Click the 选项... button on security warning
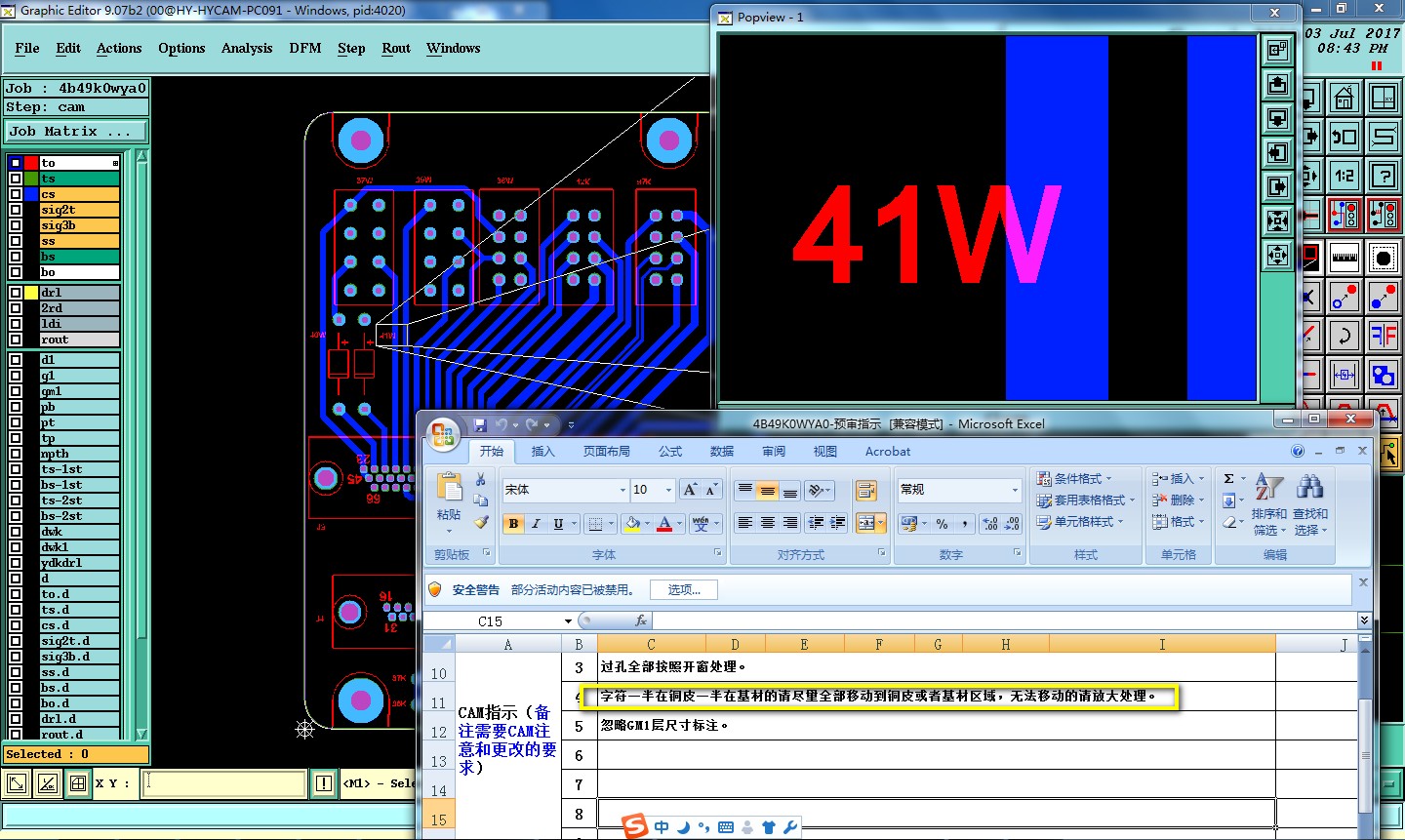Screen dimensions: 1405x840 coord(684,589)
